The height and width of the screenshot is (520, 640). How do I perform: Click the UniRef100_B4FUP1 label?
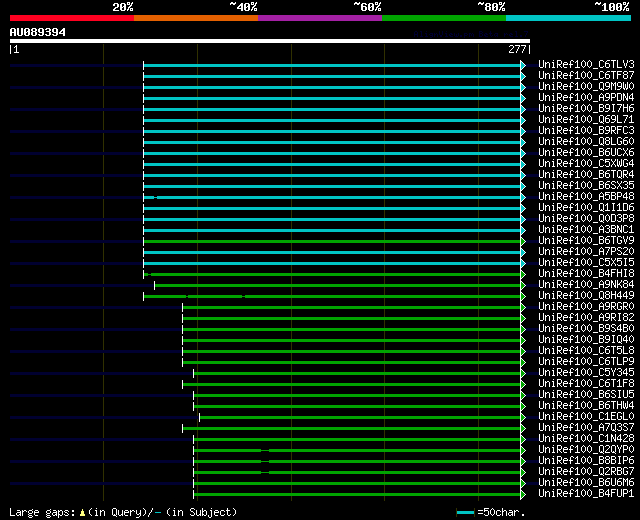tap(586, 494)
